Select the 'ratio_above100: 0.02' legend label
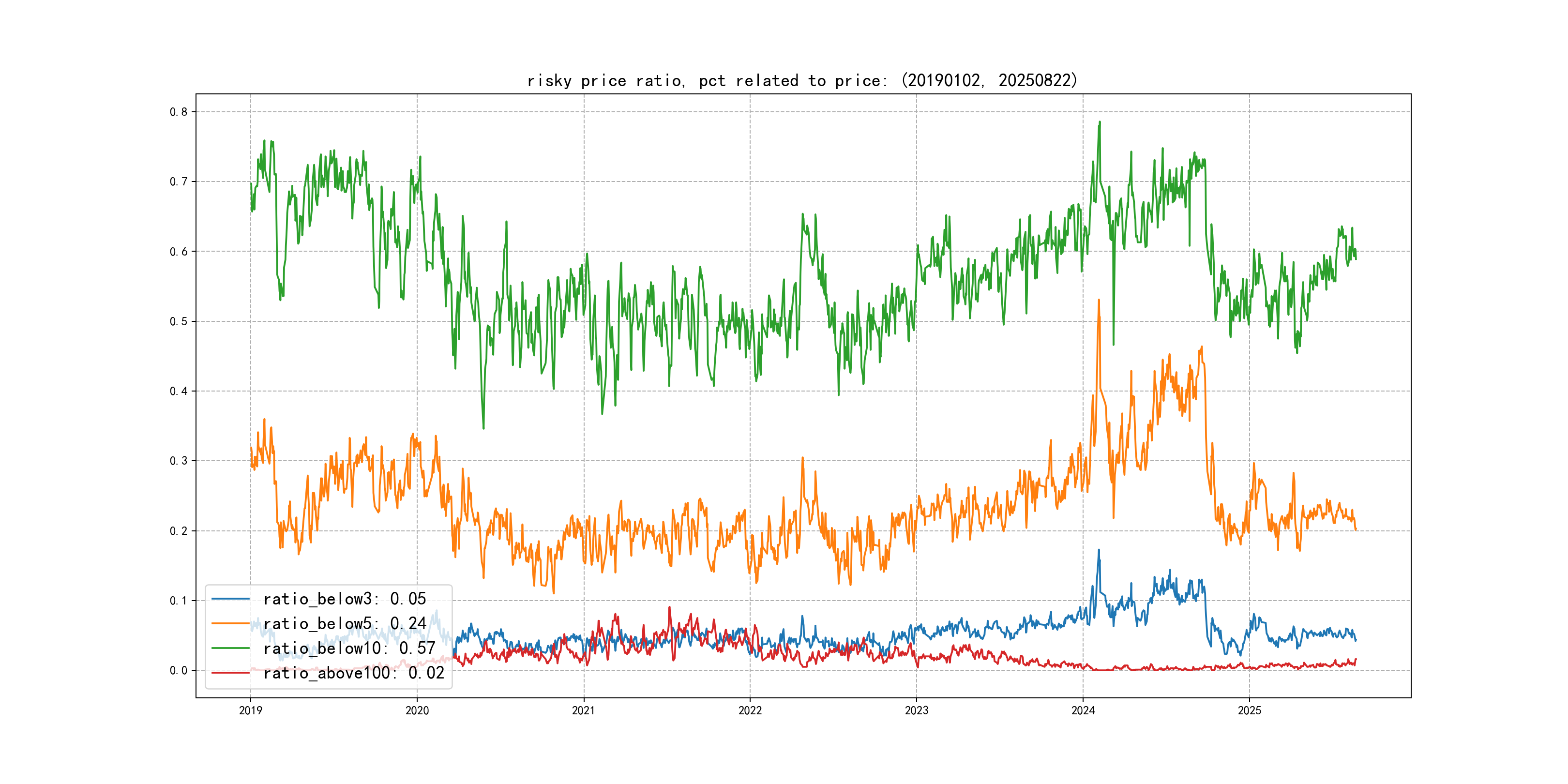Screen dimensions: 1568x784 [354, 673]
